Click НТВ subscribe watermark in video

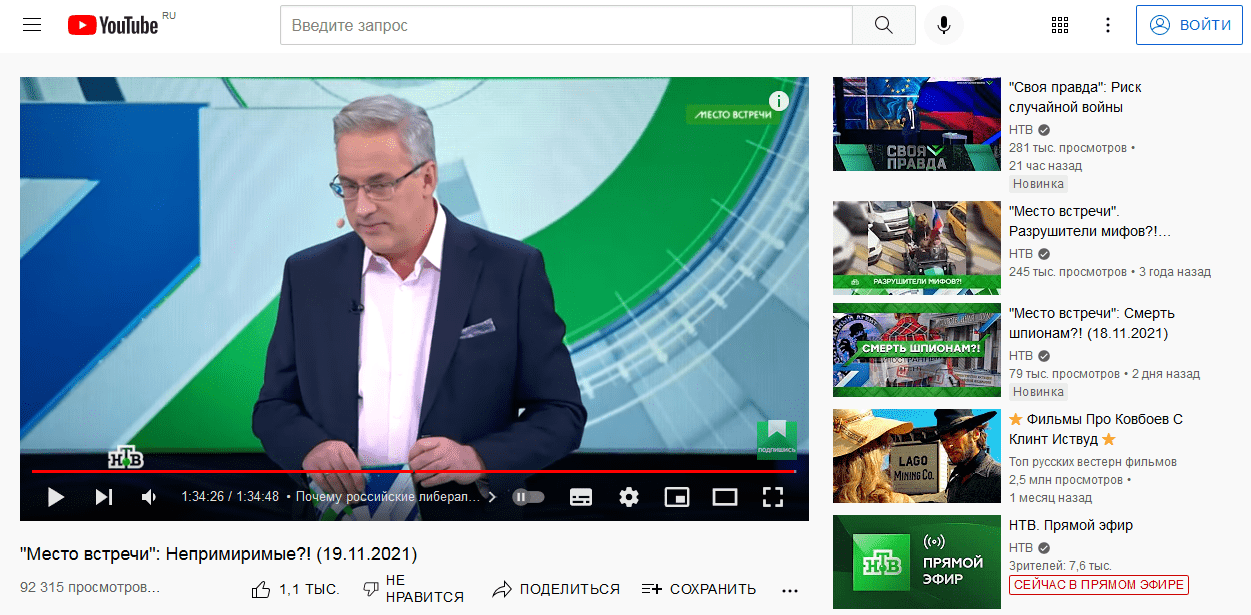(x=776, y=439)
